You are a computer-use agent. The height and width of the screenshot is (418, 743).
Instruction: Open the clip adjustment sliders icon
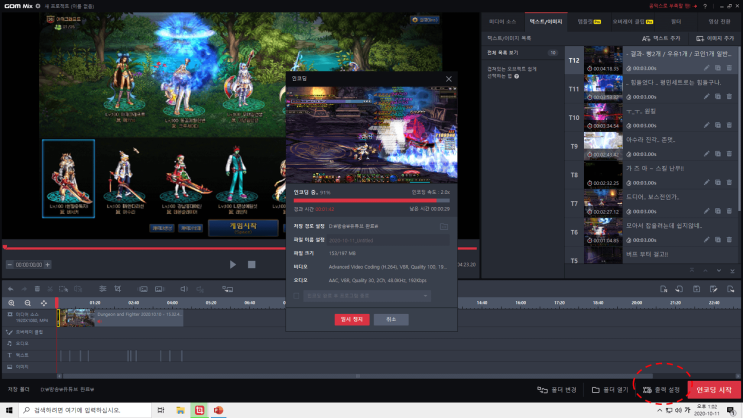pyautogui.click(x=102, y=289)
